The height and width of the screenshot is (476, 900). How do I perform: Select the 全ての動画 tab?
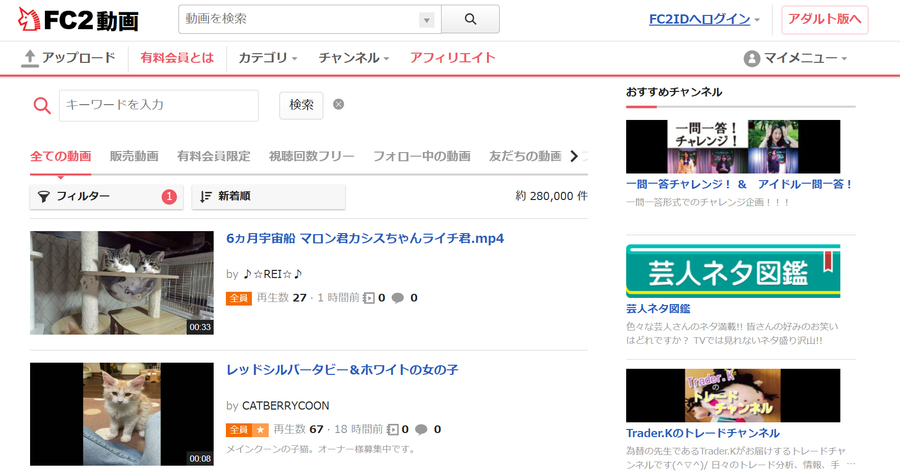[x=60, y=156]
